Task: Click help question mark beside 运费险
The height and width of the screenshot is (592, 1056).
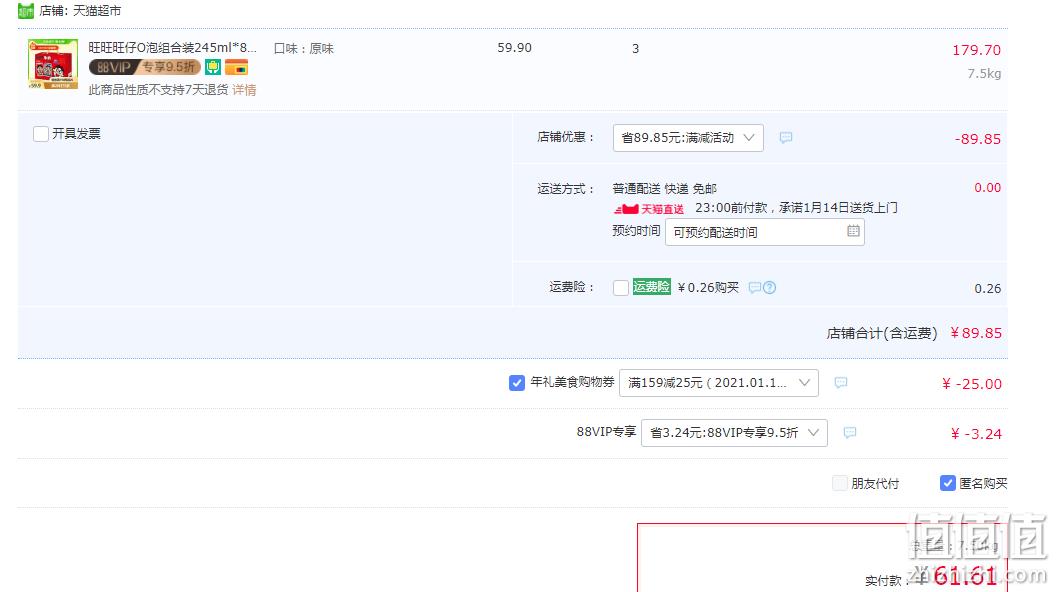Action: (770, 288)
